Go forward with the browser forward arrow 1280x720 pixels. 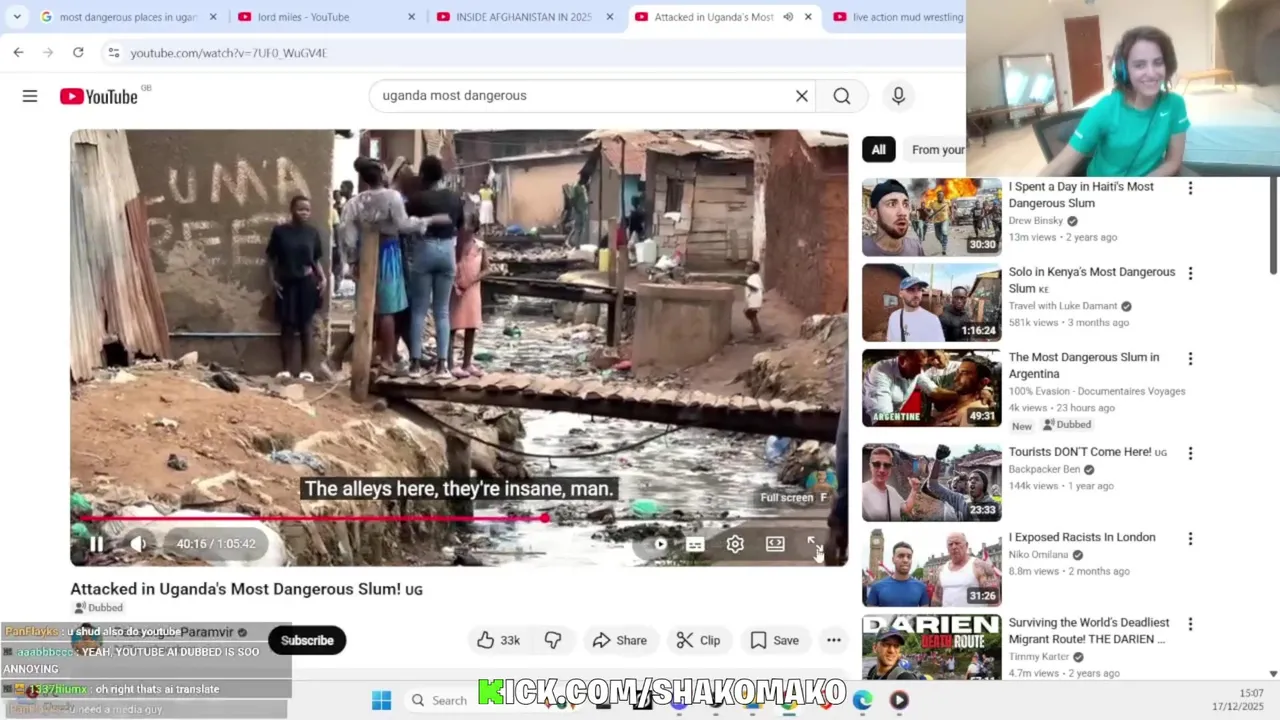coord(48,52)
